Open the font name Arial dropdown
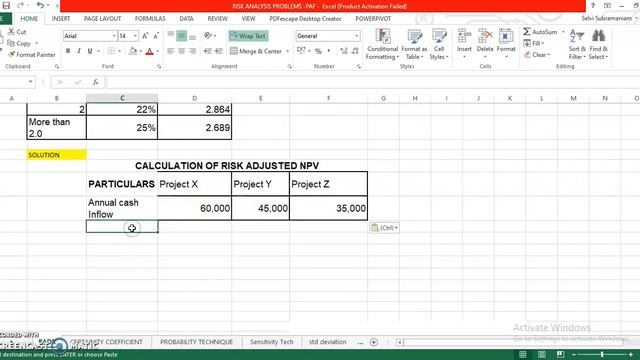Screen dimensions: 640x360 click(114, 36)
